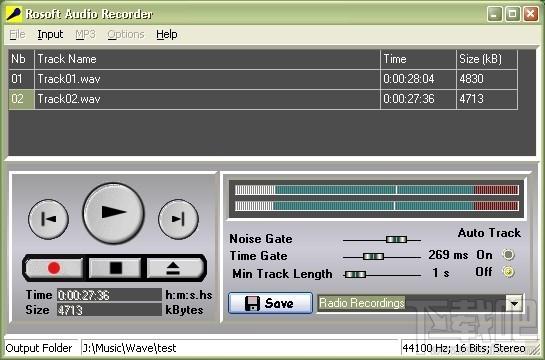The height and width of the screenshot is (360, 545).
Task: Select the Track02.wav row
Action: pyautogui.click(x=263, y=99)
